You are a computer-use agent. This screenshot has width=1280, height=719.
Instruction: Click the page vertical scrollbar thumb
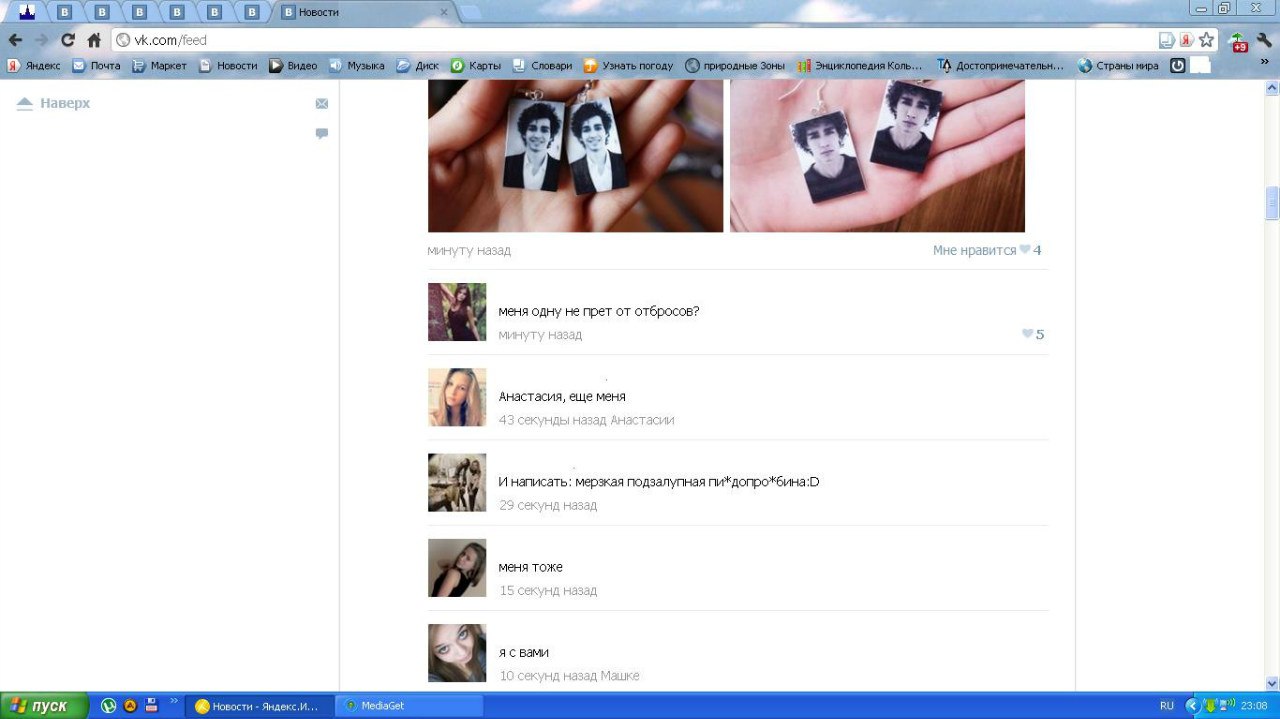click(x=1272, y=203)
